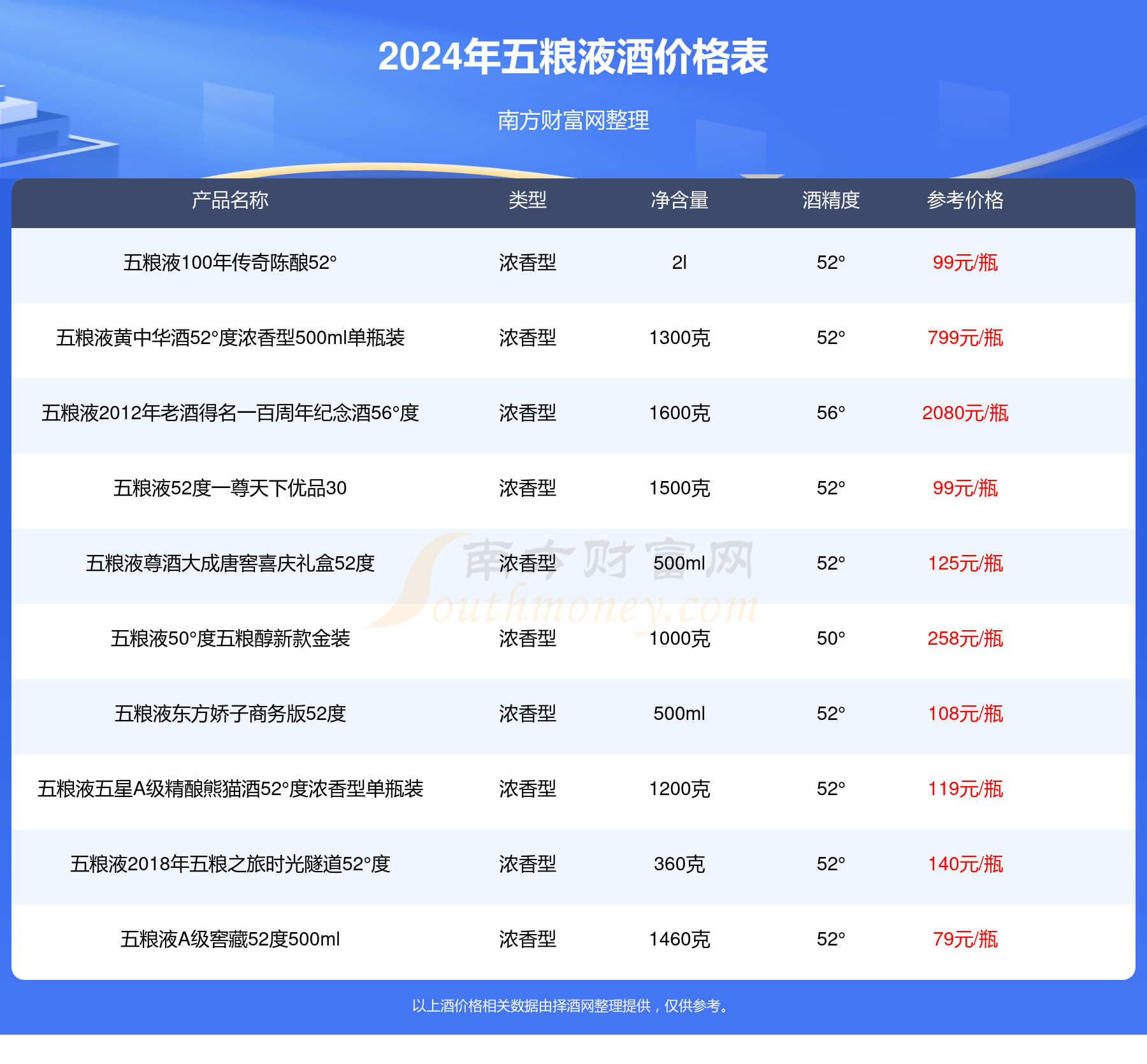Click the 1300克 net content cell

pyautogui.click(x=679, y=338)
